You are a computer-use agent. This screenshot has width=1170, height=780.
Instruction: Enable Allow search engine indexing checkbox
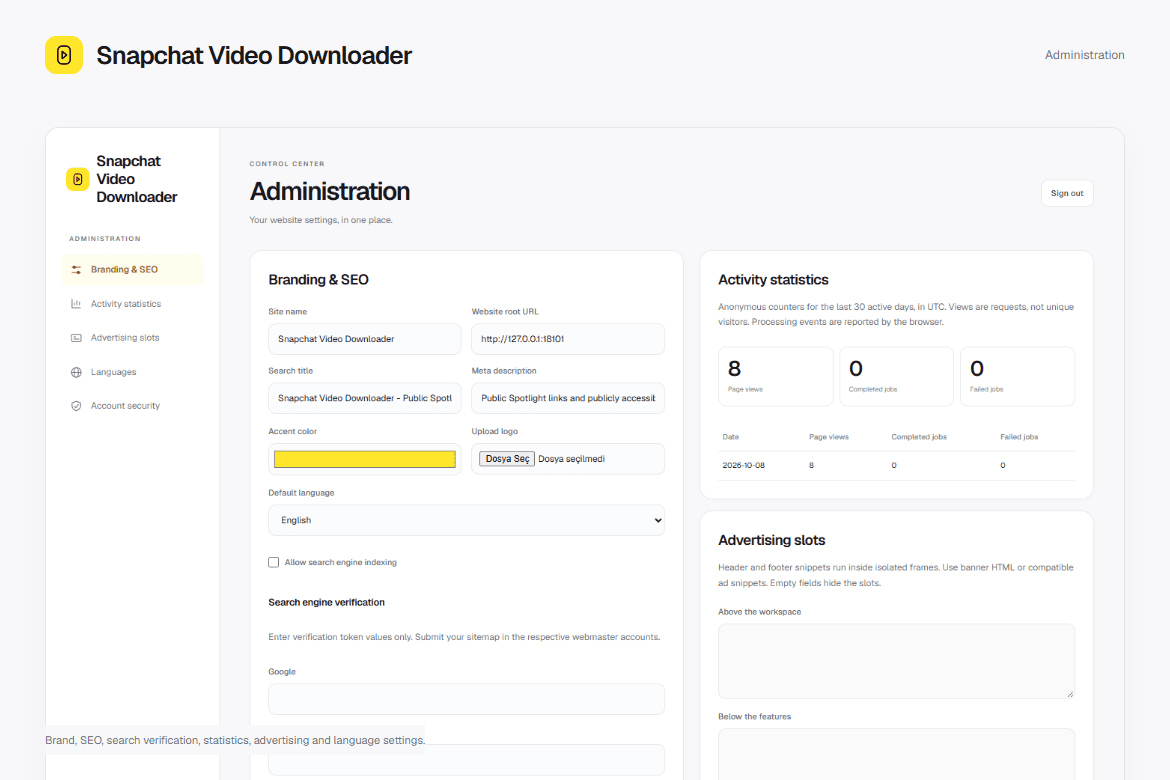(274, 562)
